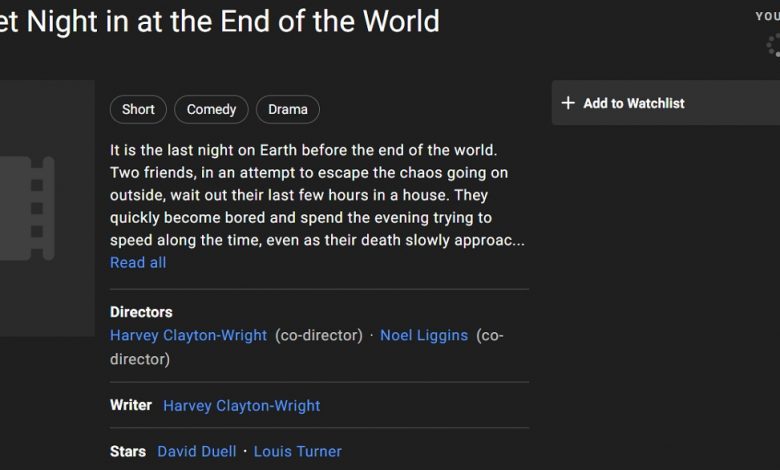Viewport: 780px width, 470px height.
Task: Click the Stars section label
Action: 128,452
